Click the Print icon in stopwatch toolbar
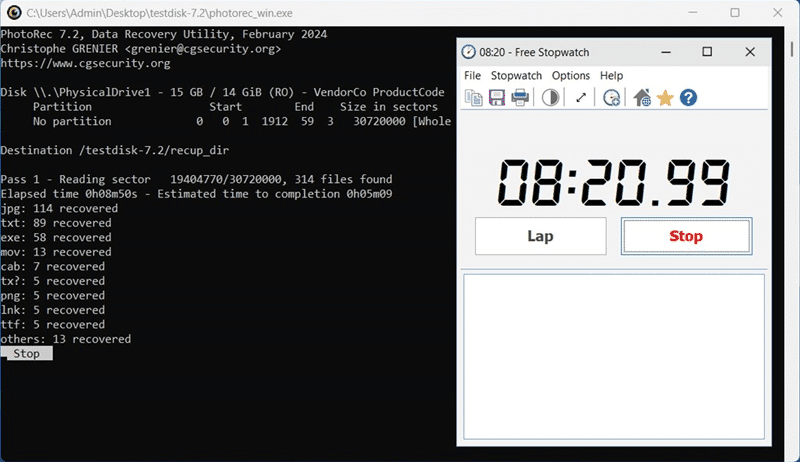The width and height of the screenshot is (800, 462). click(x=520, y=97)
